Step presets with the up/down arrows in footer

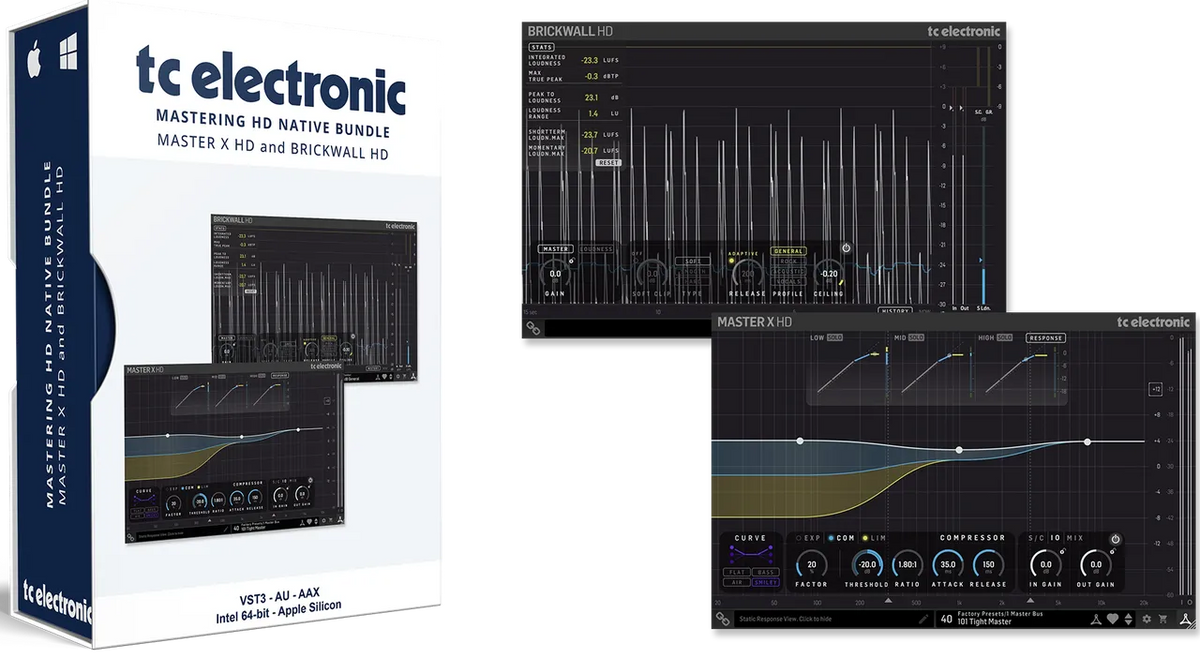(x=1128, y=619)
